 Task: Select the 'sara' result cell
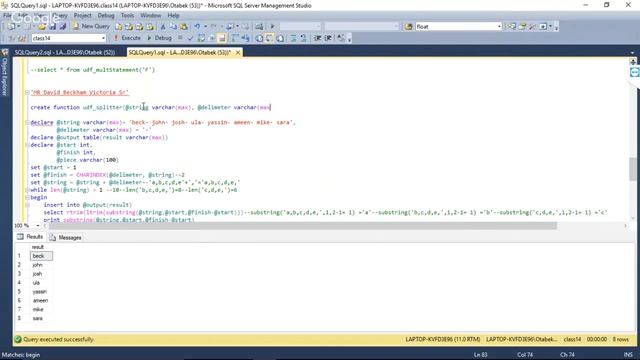coord(41,318)
